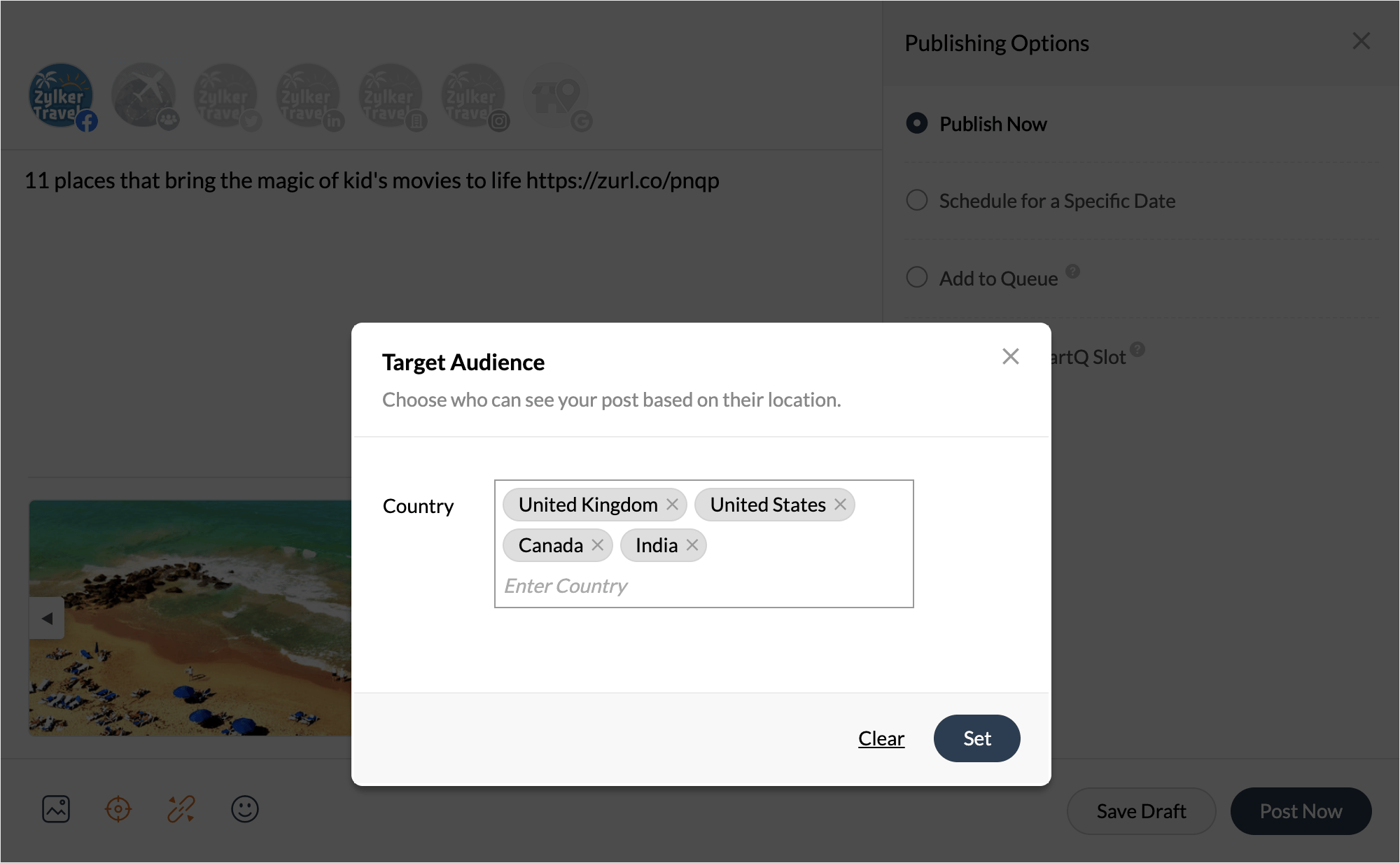Image resolution: width=1400 pixels, height=863 pixels.
Task: Remove the United Kingdom country tag
Action: click(x=672, y=505)
